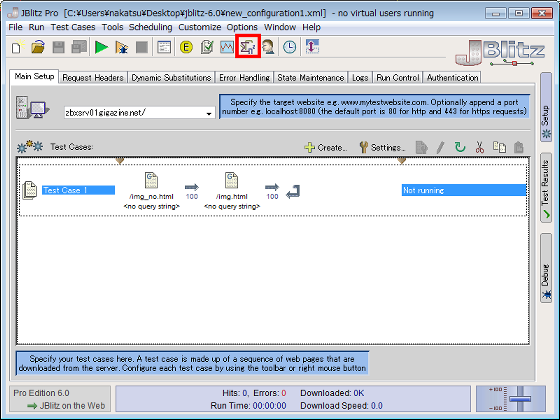Switch to the Dynamic Substitutions tab
560x420 pixels.
click(x=171, y=78)
